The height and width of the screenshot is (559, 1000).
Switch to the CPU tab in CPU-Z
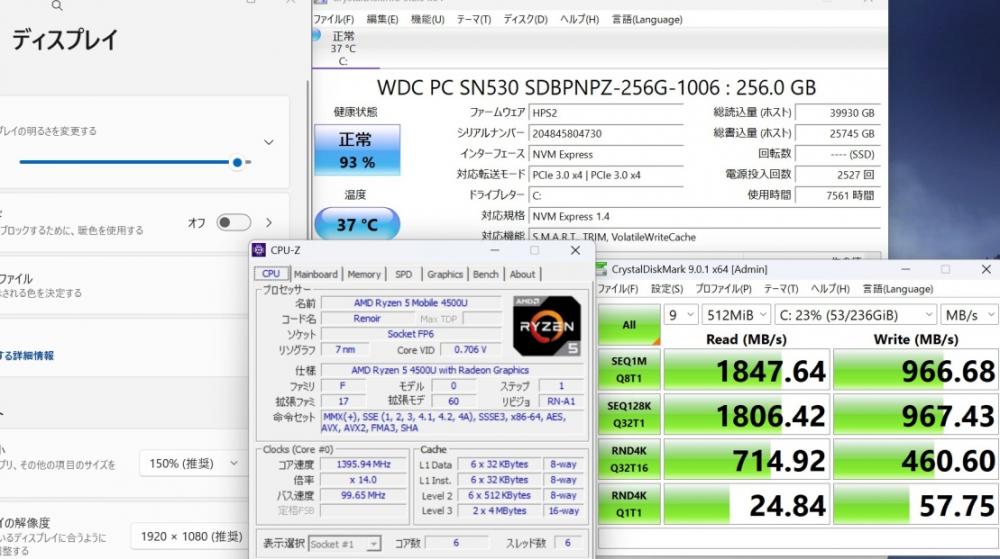pos(270,273)
